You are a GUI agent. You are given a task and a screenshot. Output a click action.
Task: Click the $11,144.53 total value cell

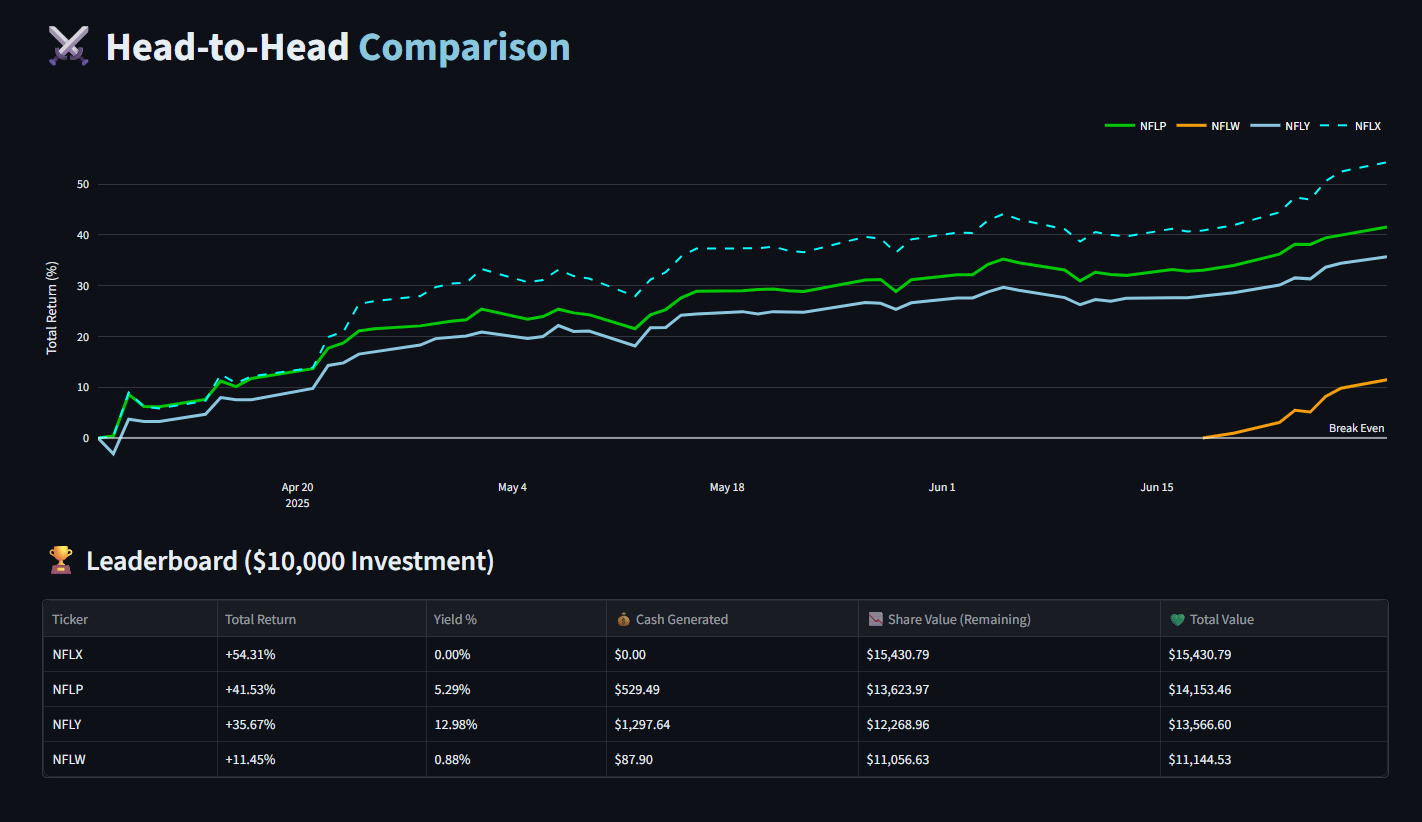click(x=1274, y=759)
